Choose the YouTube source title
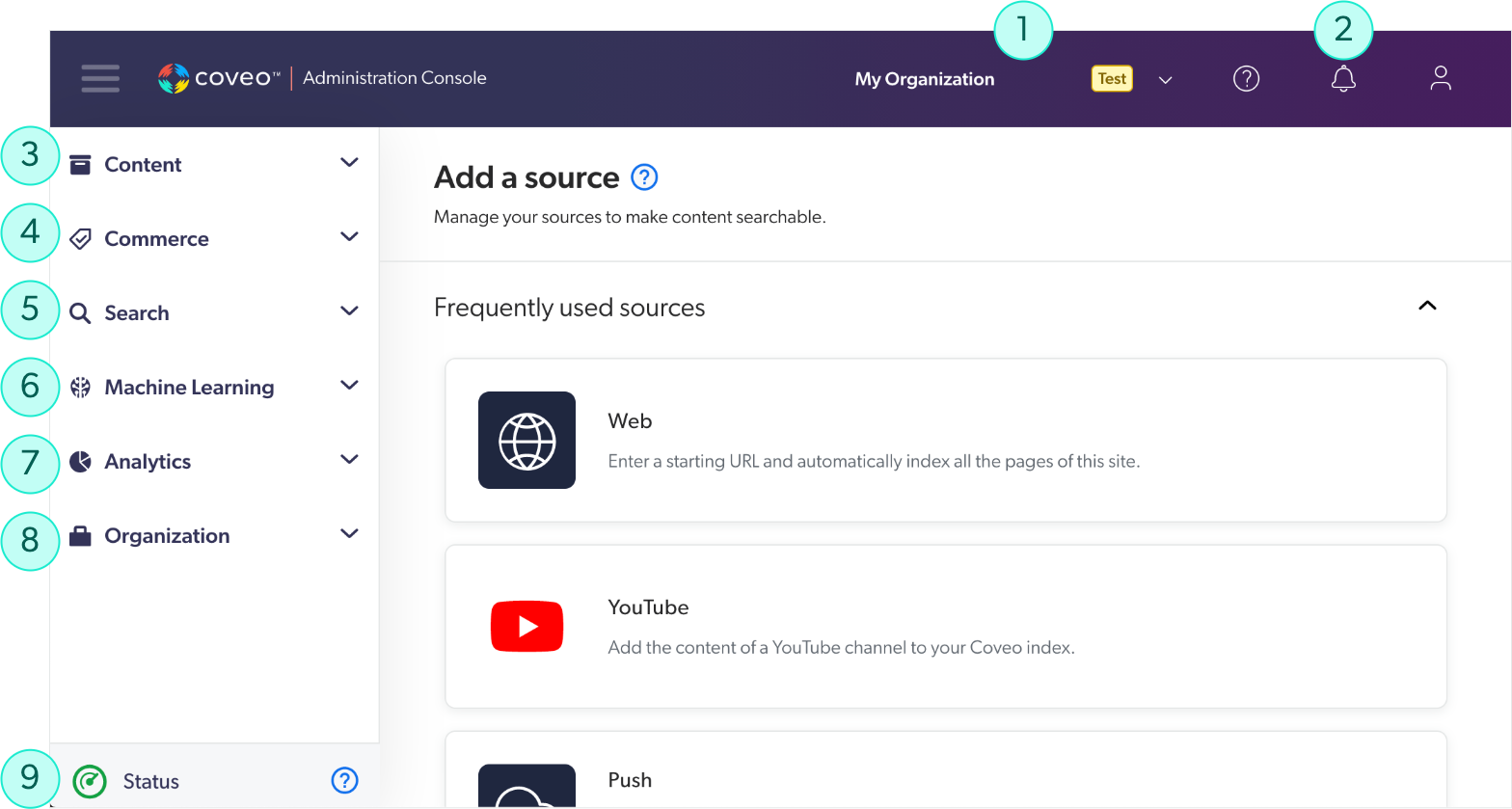Image resolution: width=1512 pixels, height=809 pixels. point(648,607)
